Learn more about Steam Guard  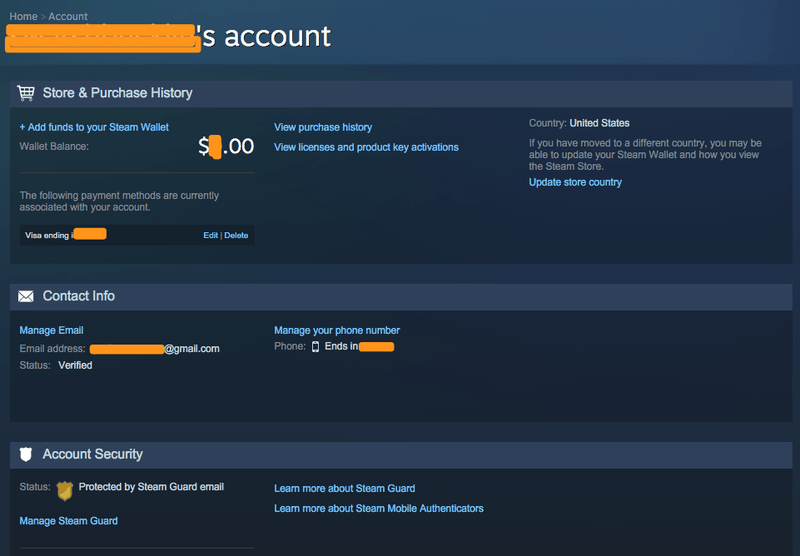[344, 488]
